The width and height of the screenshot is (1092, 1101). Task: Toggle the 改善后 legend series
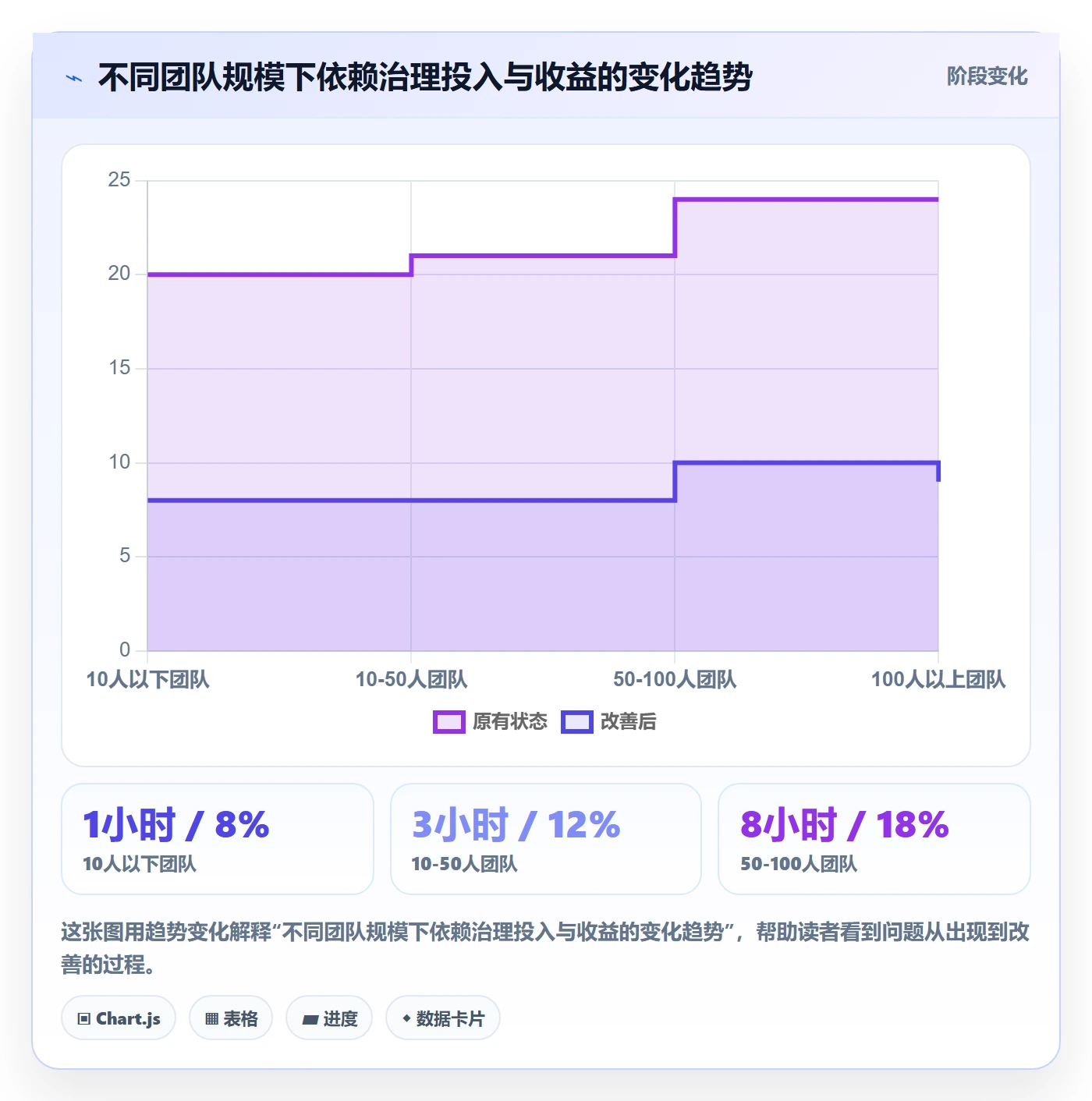coord(609,722)
